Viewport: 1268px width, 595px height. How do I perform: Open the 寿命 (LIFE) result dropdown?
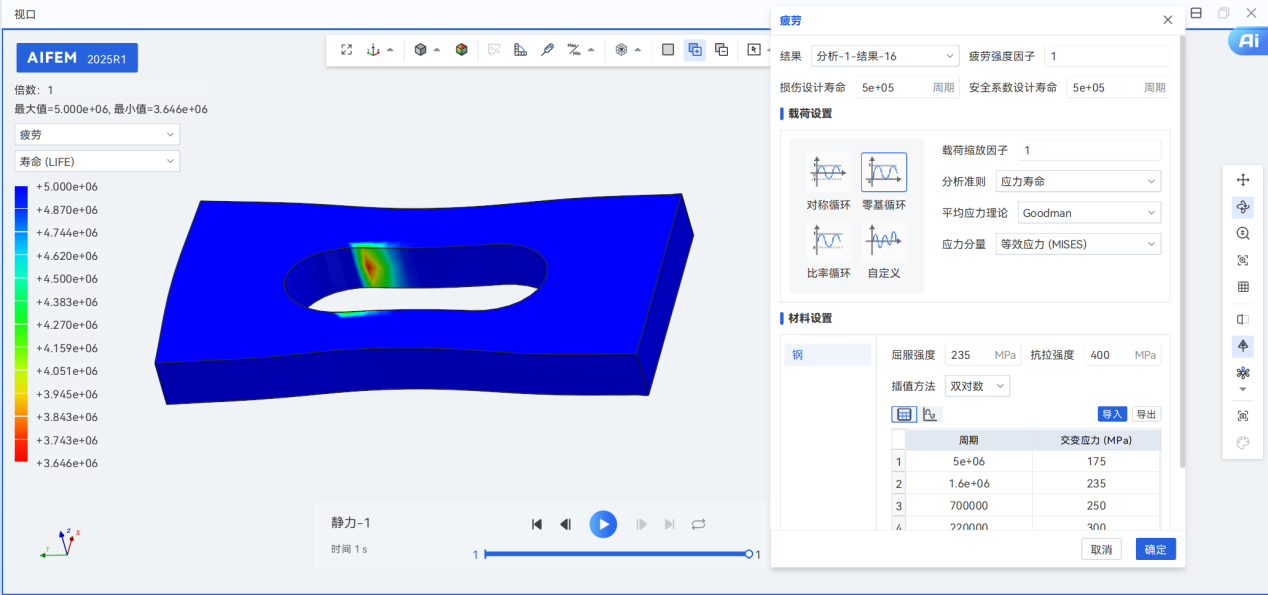click(97, 161)
